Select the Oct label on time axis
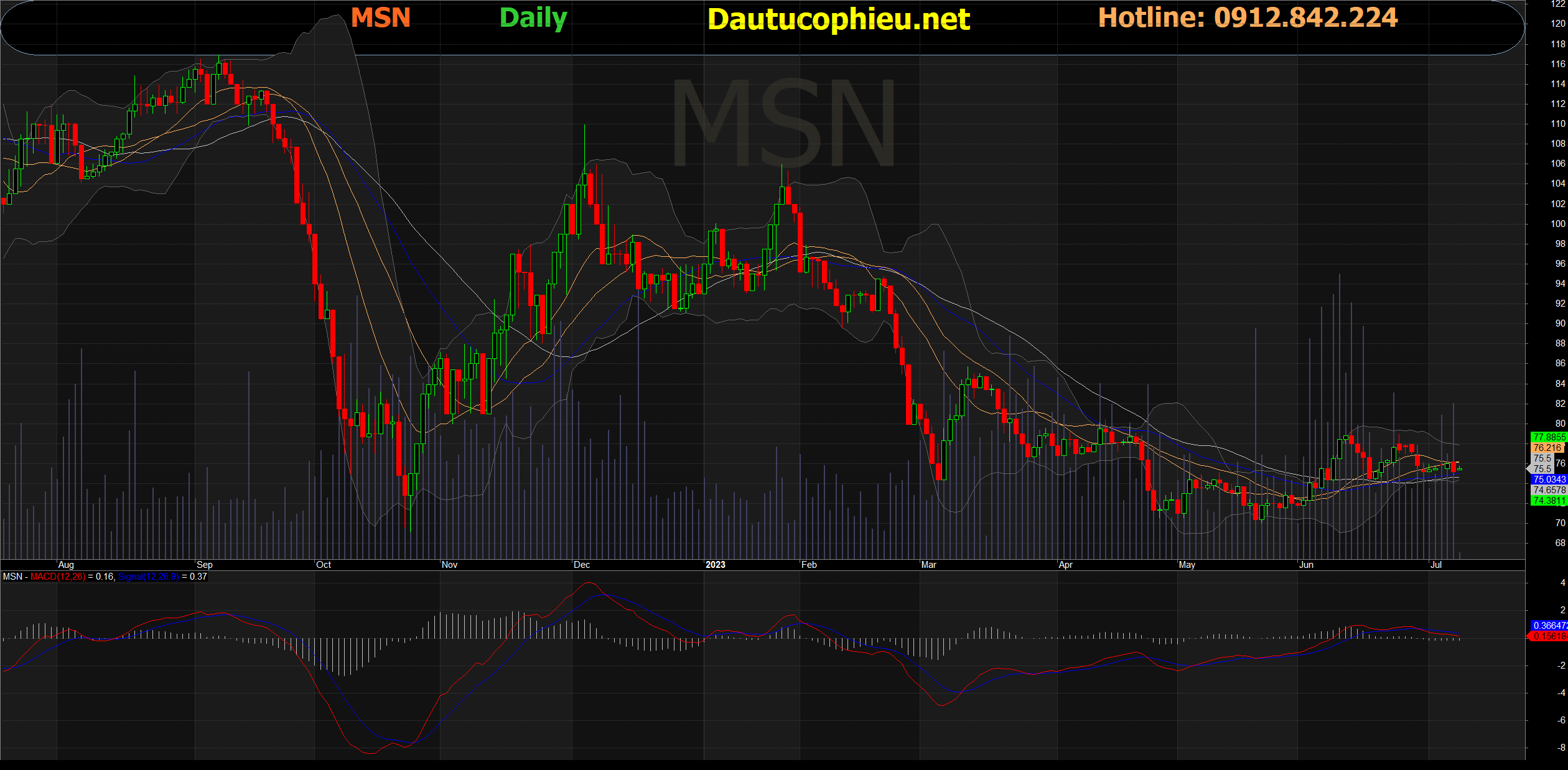Screen dimensions: 1568x770 click(324, 565)
